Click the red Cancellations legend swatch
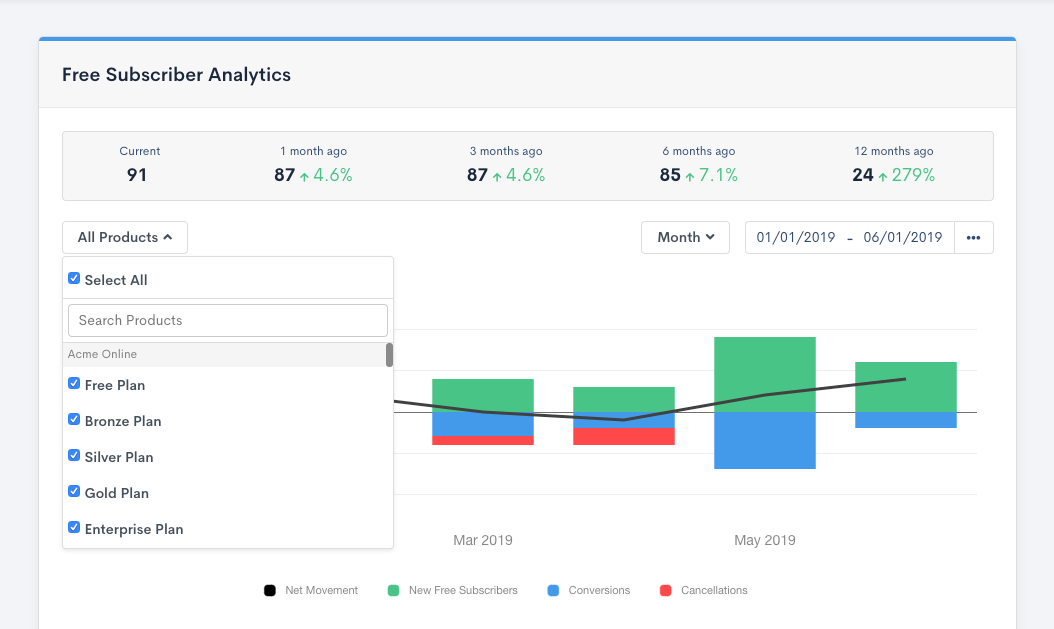Viewport: 1054px width, 629px height. 665,590
